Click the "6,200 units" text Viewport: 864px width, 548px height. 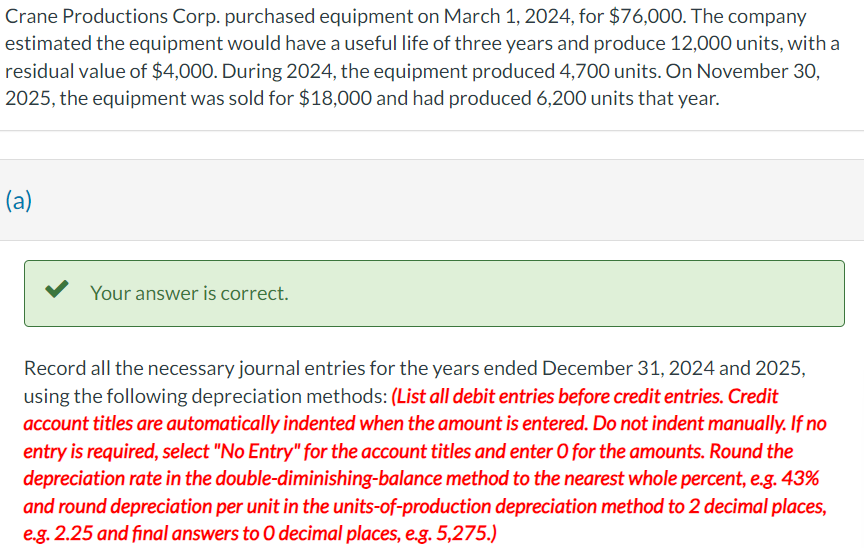584,99
